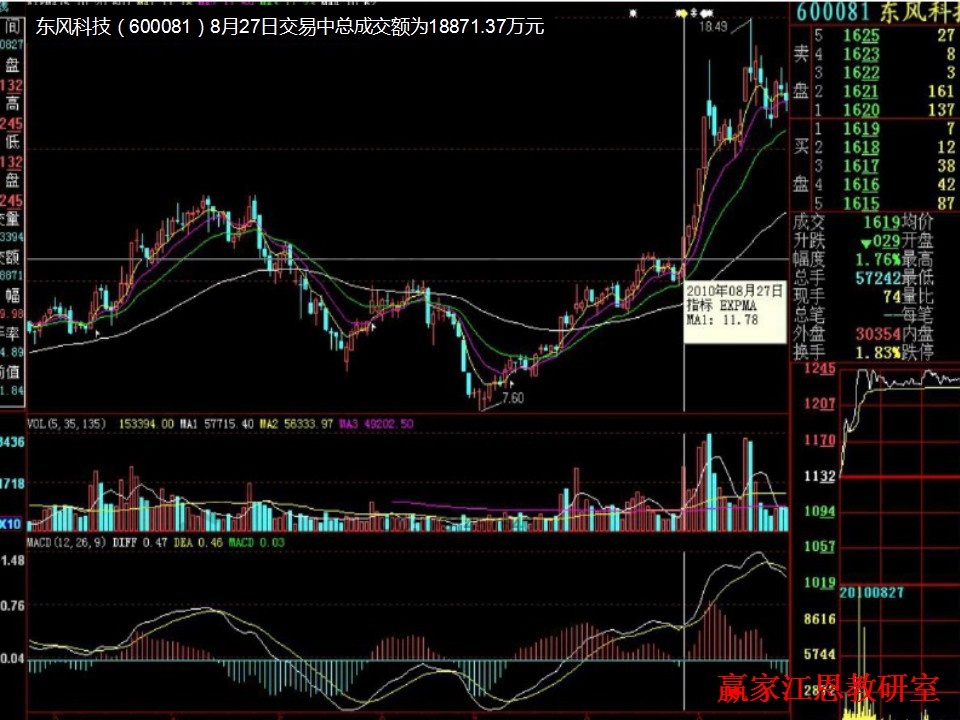Click the lone star info marker above the chart
This screenshot has width=960, height=720.
pos(633,12)
